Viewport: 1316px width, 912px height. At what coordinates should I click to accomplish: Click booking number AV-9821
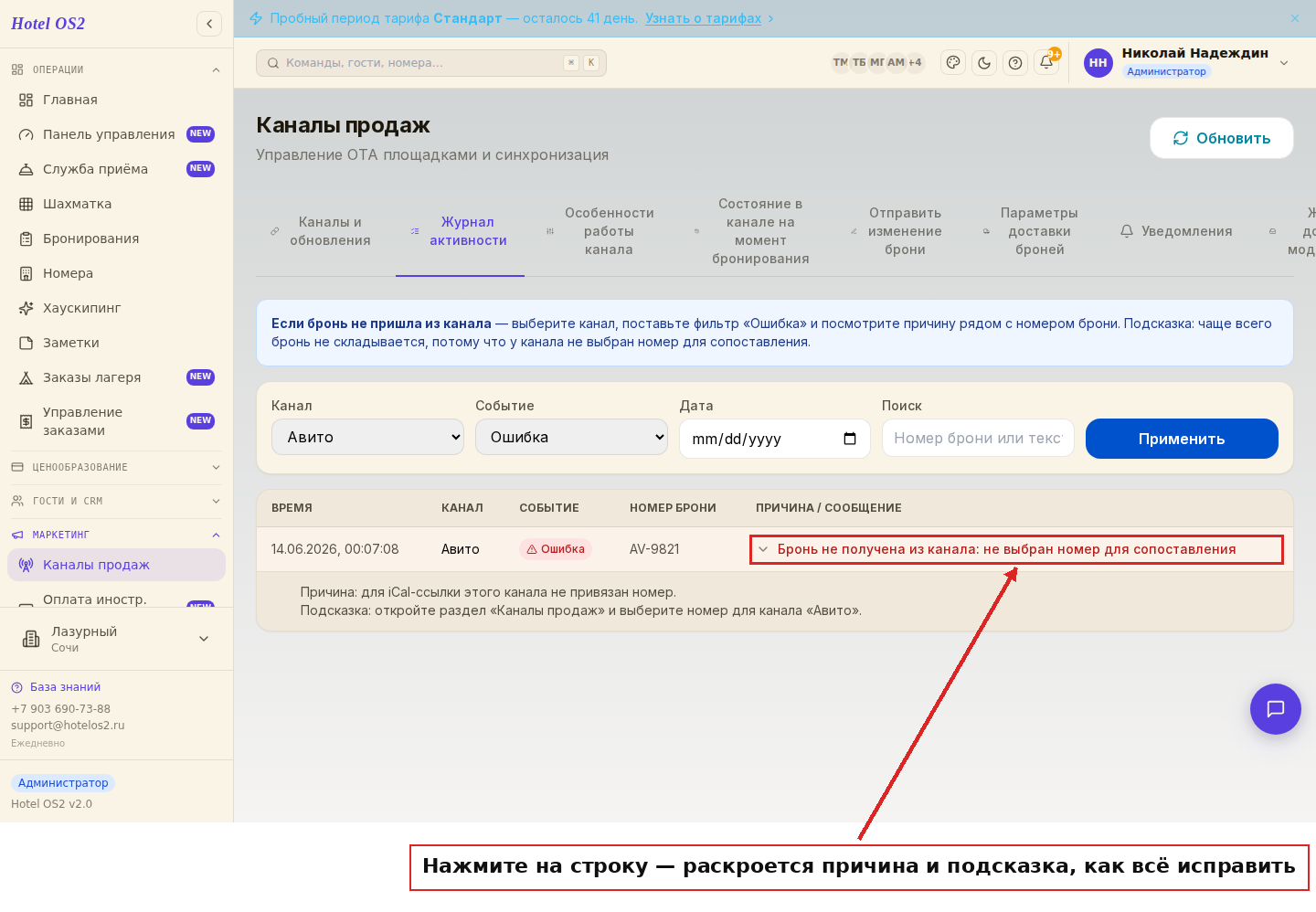click(x=654, y=549)
